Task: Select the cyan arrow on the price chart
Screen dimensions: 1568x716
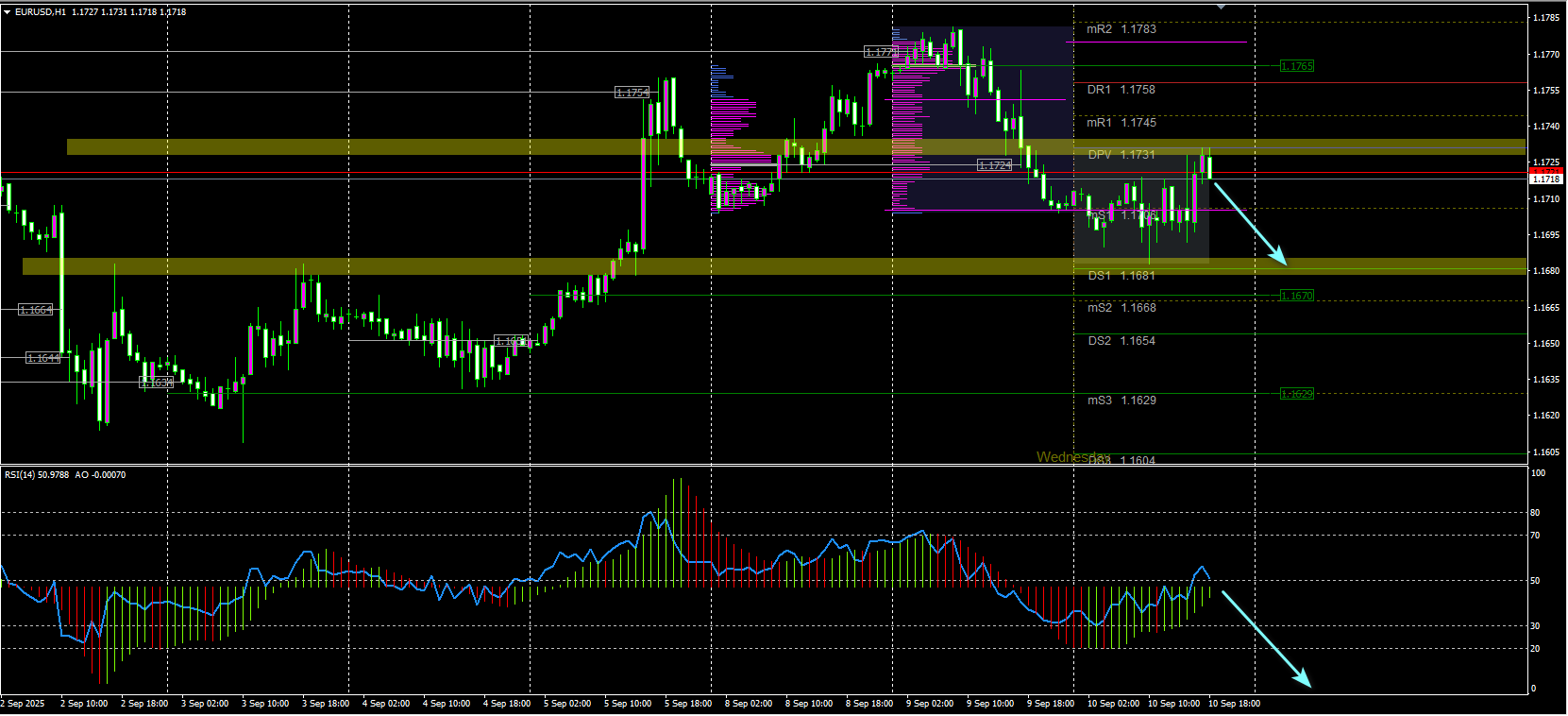Action: click(x=1250, y=224)
